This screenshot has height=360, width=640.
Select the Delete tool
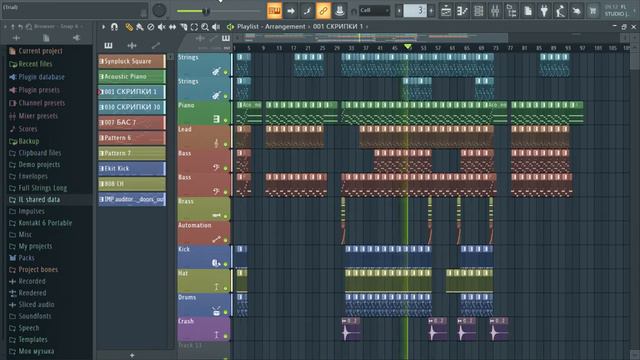pyautogui.click(x=151, y=27)
